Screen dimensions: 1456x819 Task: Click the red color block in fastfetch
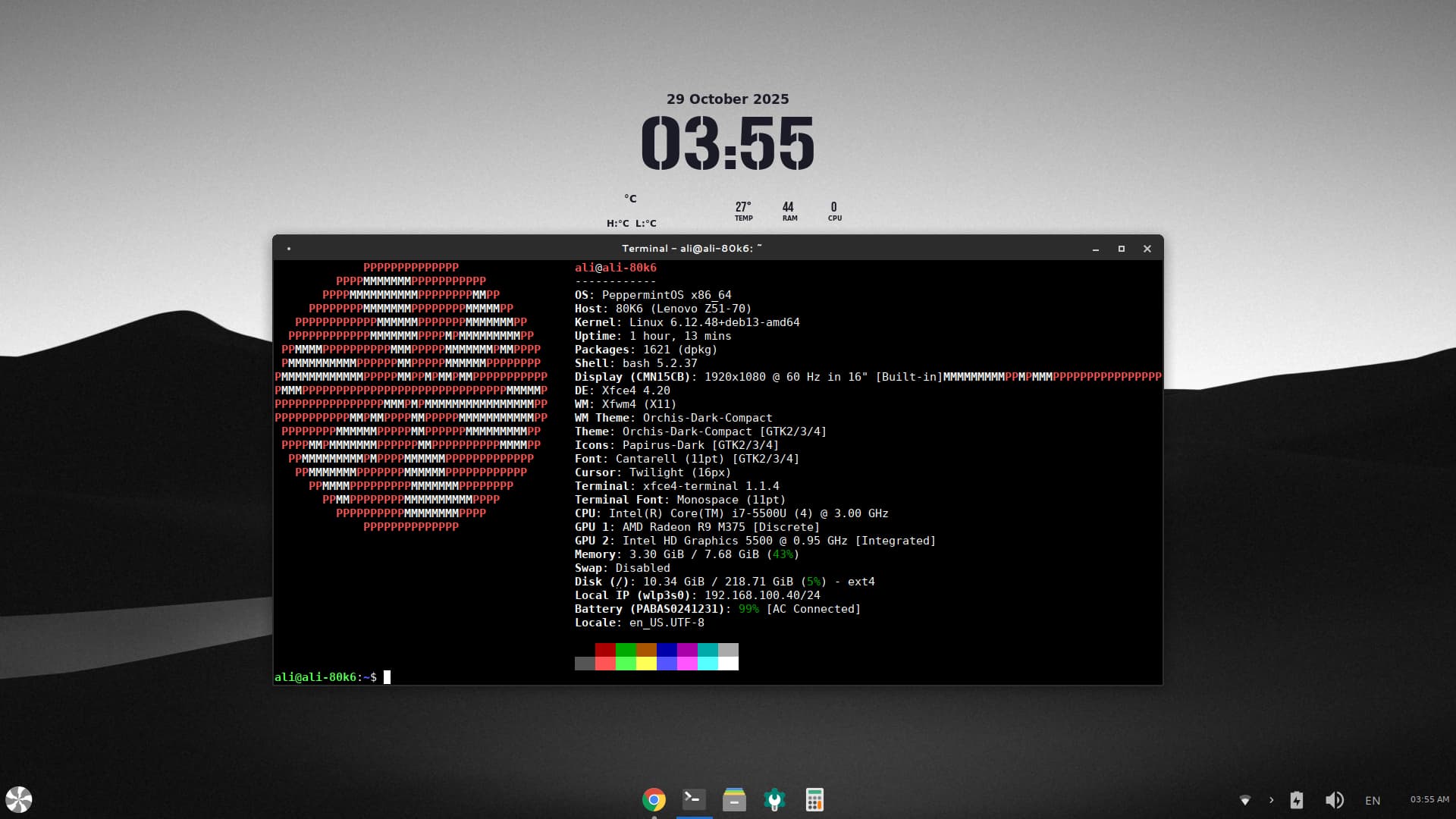pos(605,650)
